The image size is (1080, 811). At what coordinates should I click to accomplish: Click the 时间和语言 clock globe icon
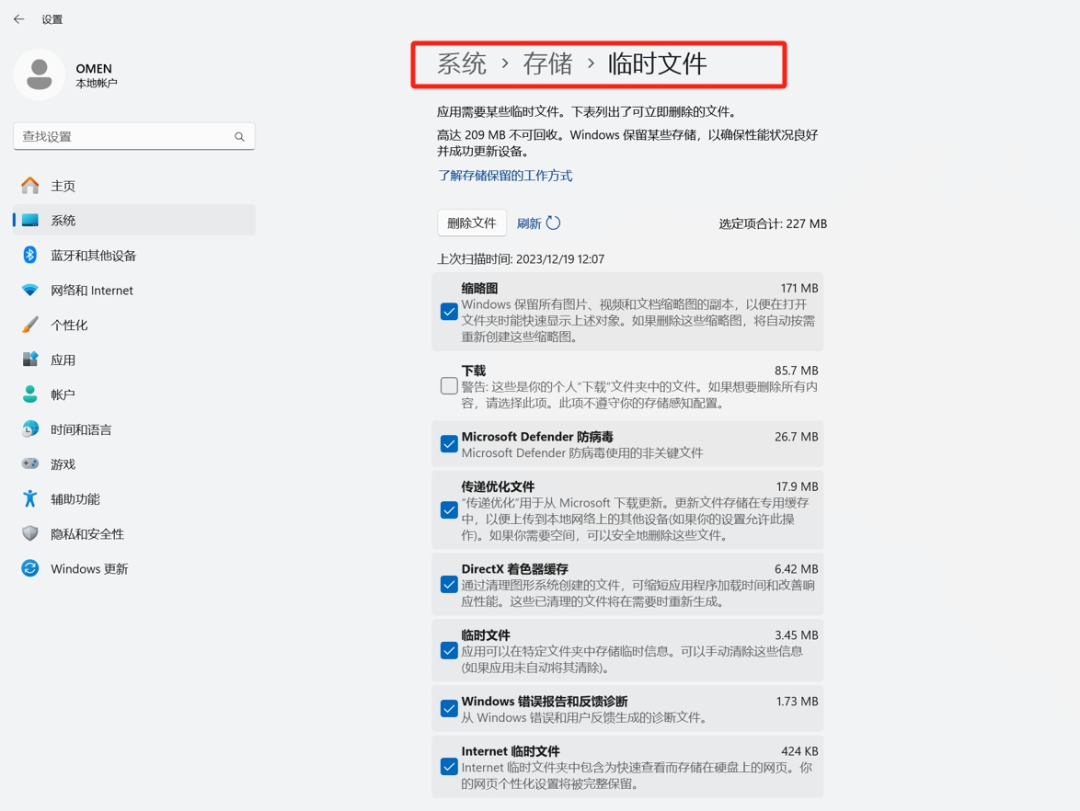pos(30,429)
